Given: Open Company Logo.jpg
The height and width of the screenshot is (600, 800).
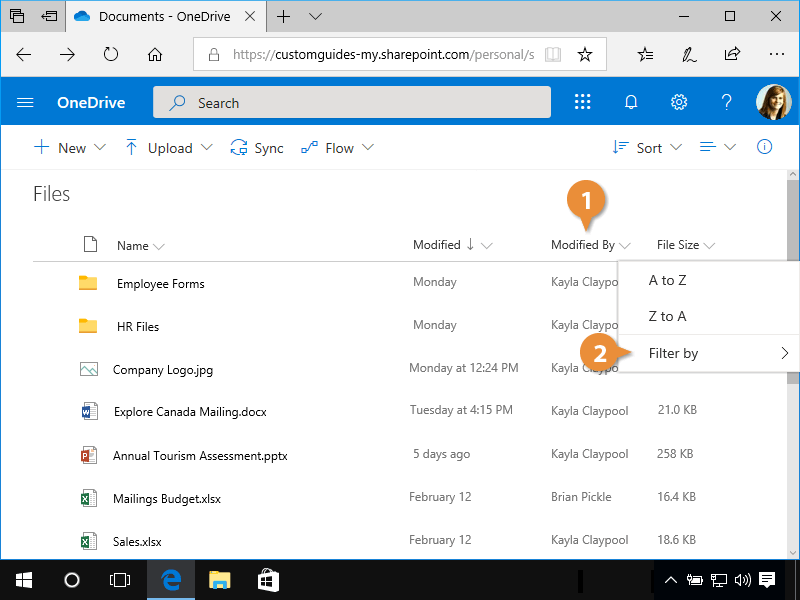Looking at the screenshot, I should click(x=163, y=370).
